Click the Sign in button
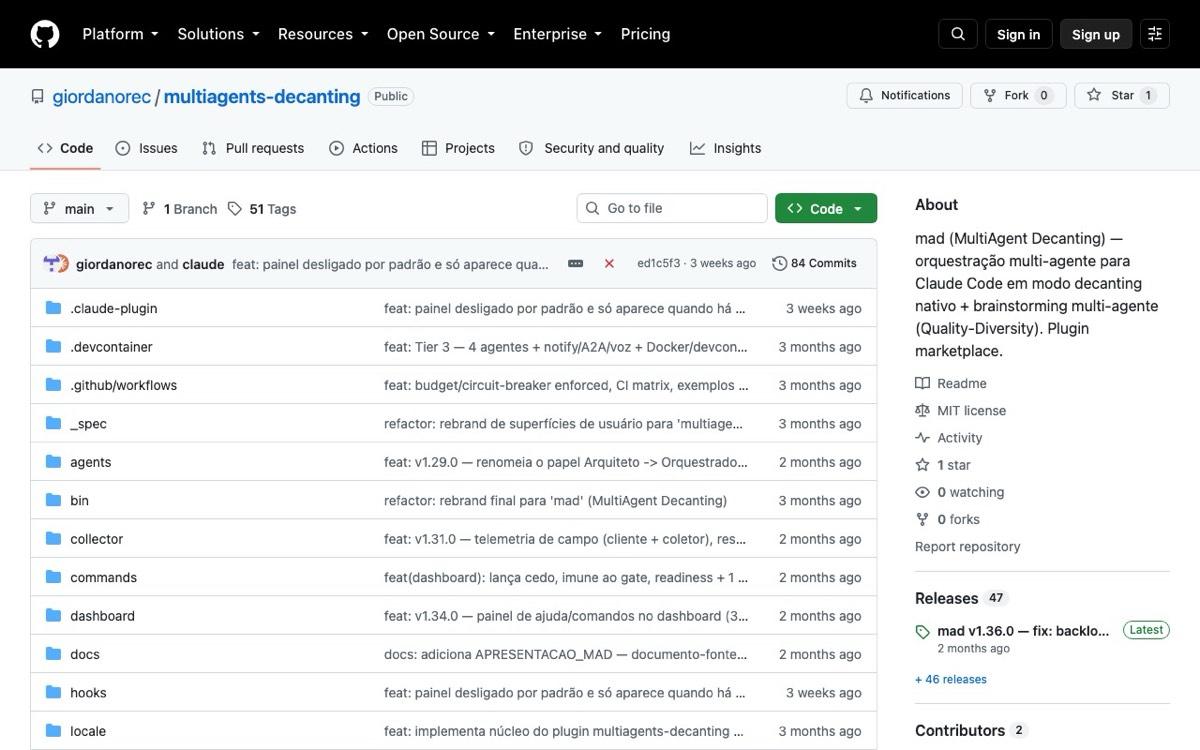 tap(1018, 34)
